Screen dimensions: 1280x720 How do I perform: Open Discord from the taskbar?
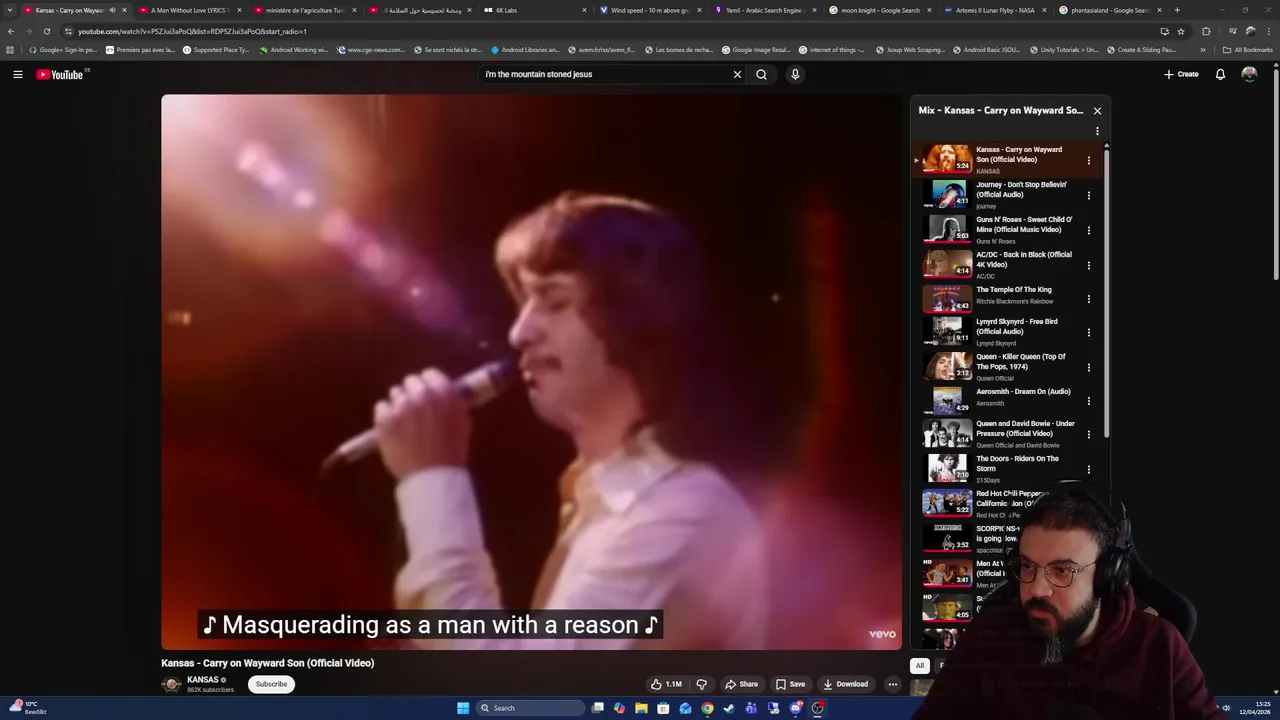(x=795, y=708)
